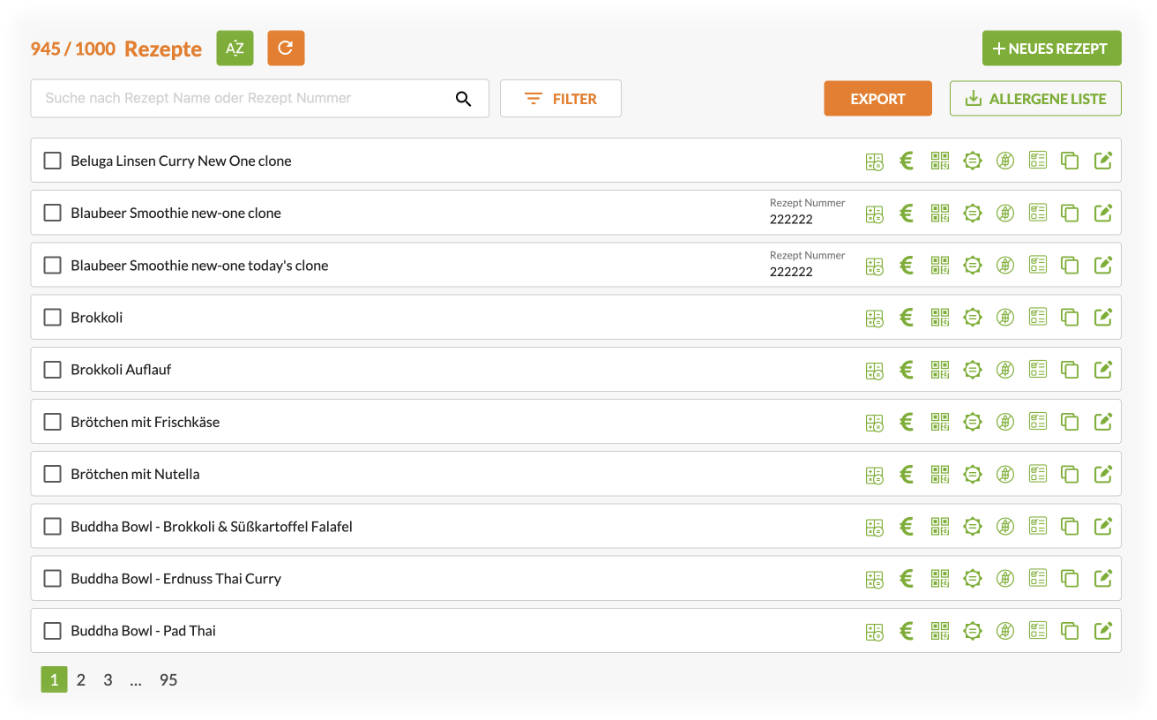Click the Neues Rezept button
The image size is (1157, 720).
point(1051,48)
